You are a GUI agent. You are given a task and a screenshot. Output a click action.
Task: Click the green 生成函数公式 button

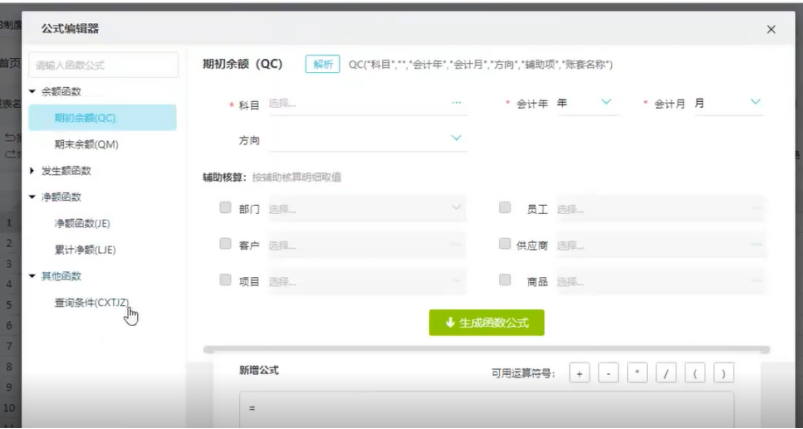(487, 322)
